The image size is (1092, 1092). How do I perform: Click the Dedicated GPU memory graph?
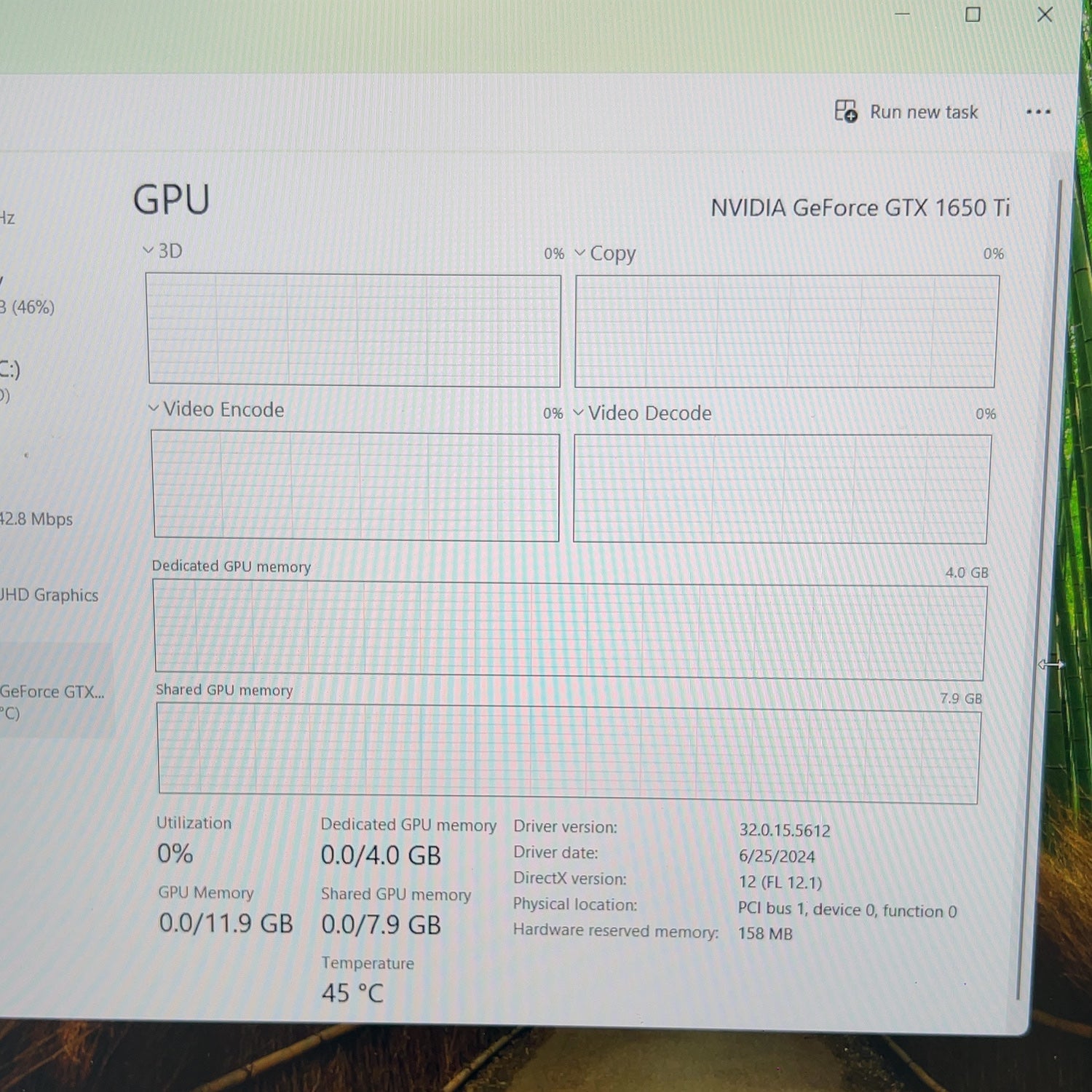(570, 630)
